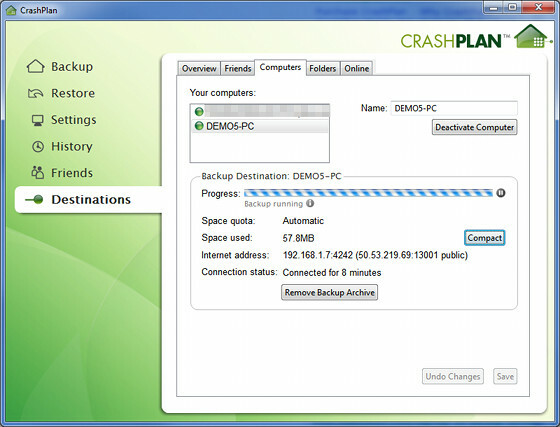Image resolution: width=560 pixels, height=427 pixels.
Task: Select Destinations in the sidebar
Action: pyautogui.click(x=91, y=200)
